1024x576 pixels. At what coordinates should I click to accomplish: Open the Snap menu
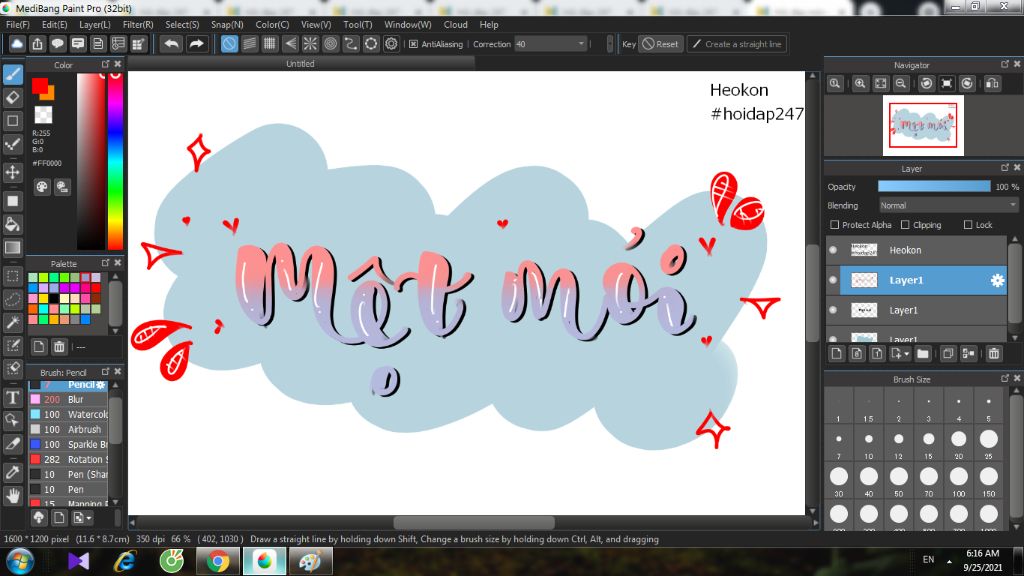pos(227,24)
